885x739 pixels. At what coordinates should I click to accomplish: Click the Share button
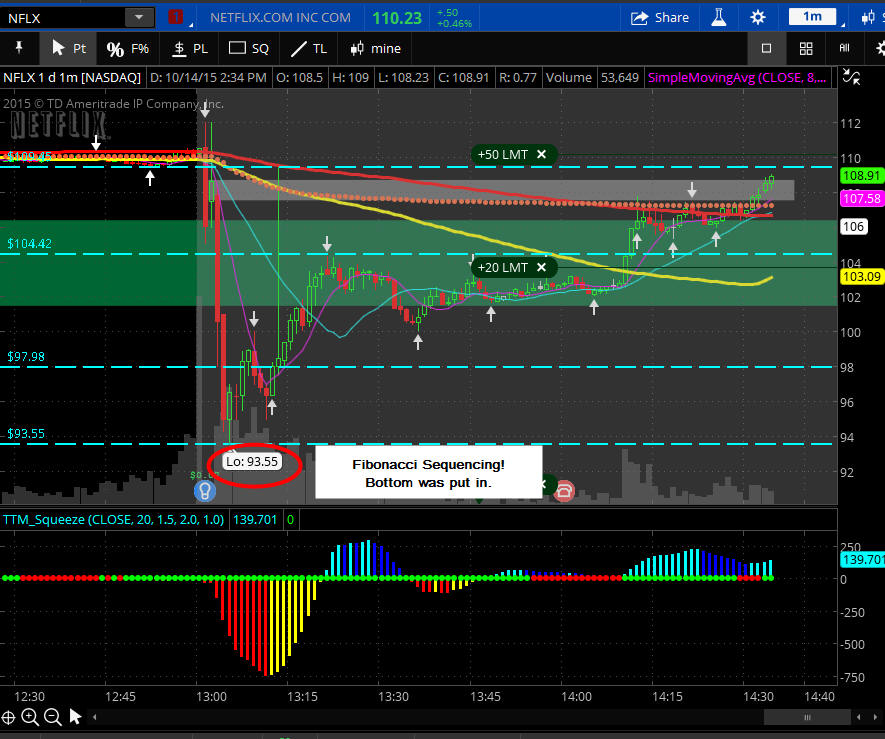tap(660, 17)
